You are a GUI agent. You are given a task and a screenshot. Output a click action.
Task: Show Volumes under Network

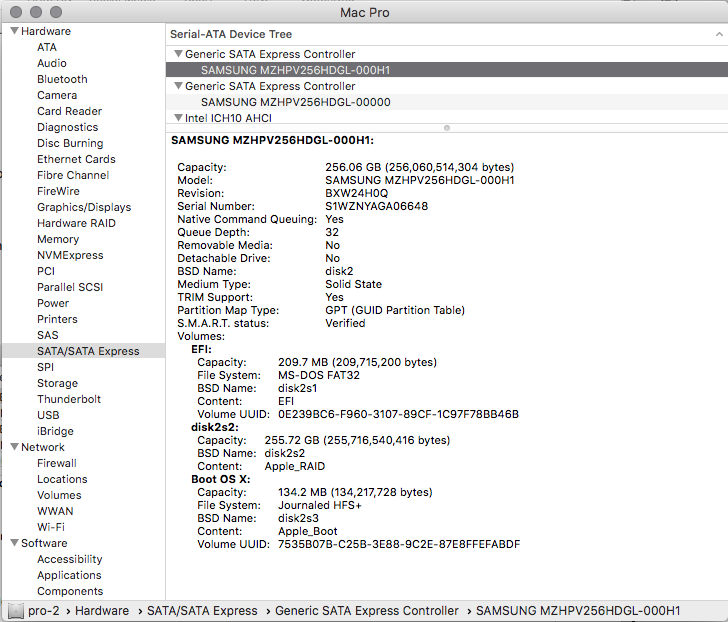[59, 496]
